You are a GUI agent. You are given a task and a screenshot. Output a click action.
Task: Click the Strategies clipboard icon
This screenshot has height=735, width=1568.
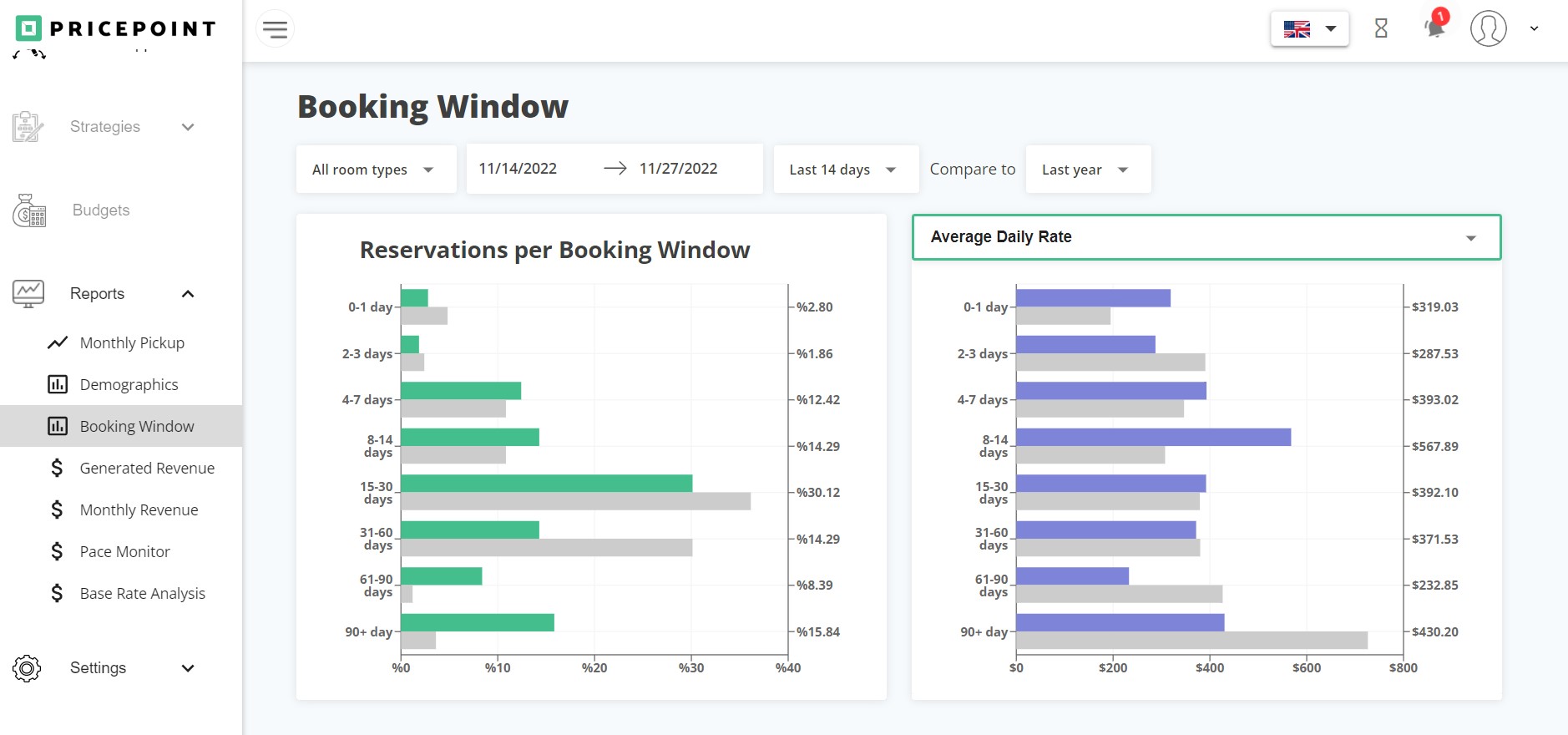(28, 127)
